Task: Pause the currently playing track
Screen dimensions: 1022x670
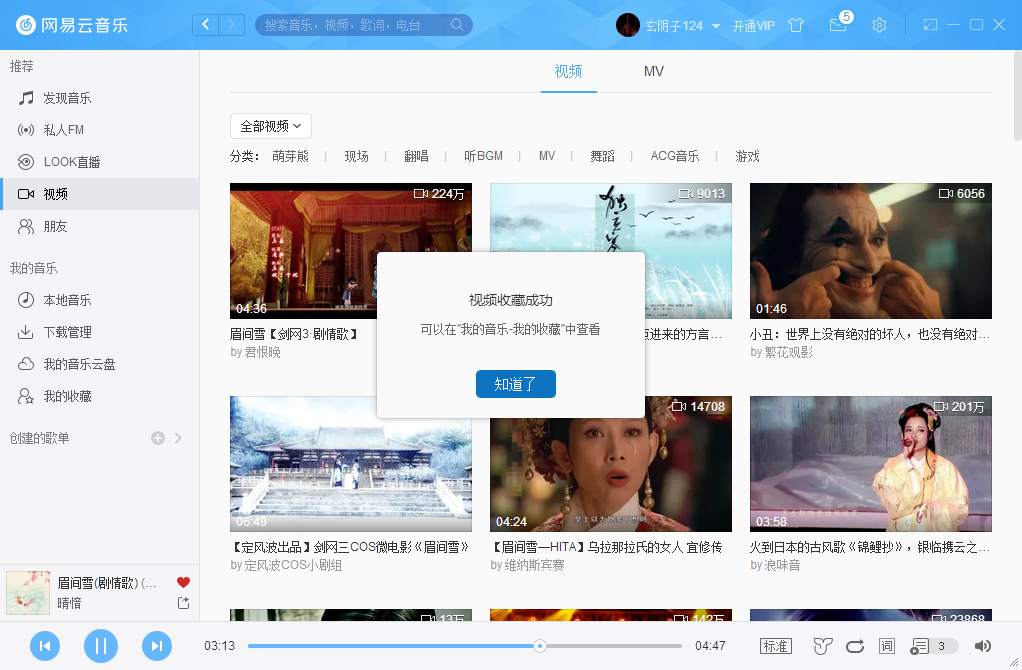Action: [100, 646]
